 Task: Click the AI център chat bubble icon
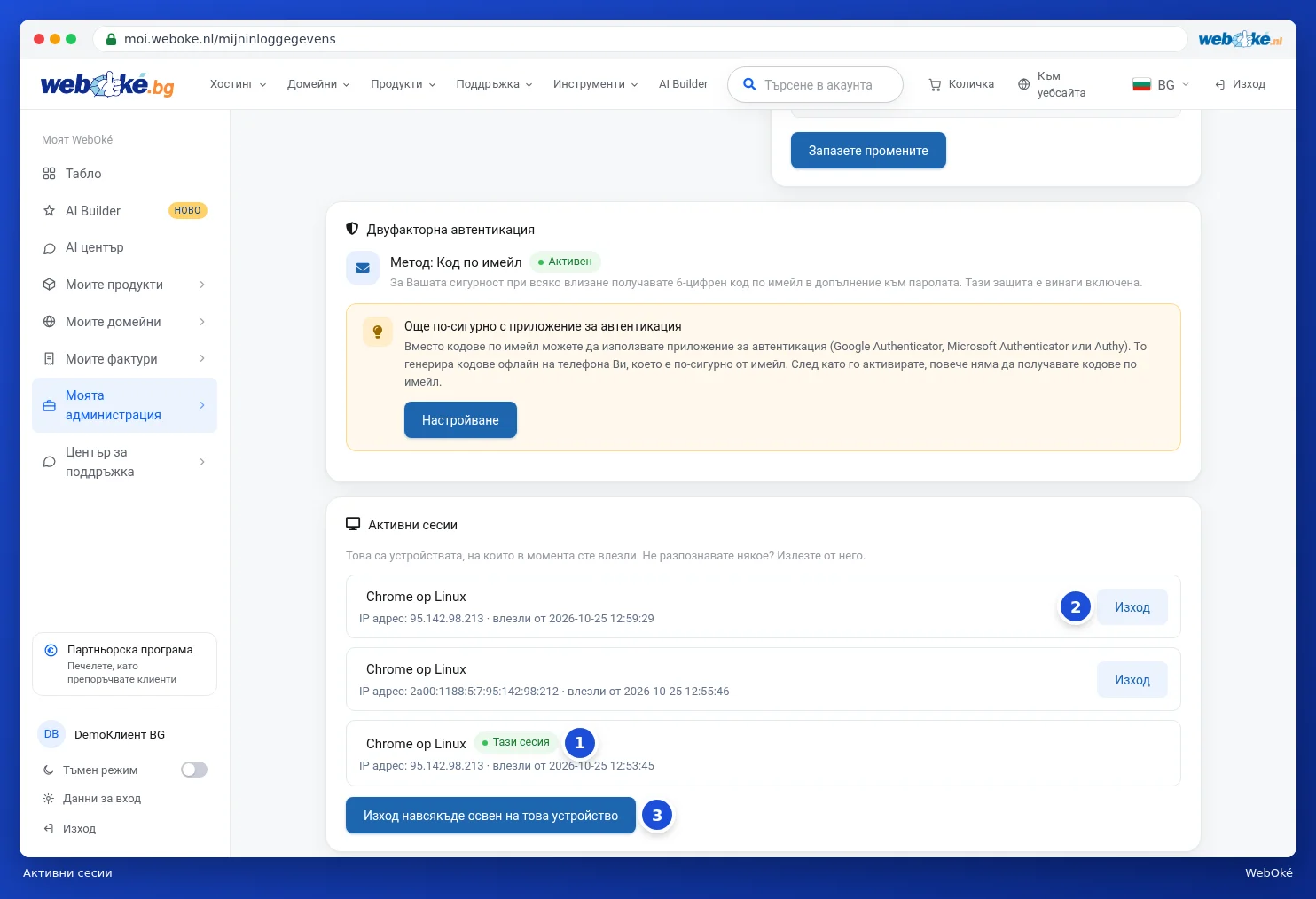pyautogui.click(x=49, y=248)
